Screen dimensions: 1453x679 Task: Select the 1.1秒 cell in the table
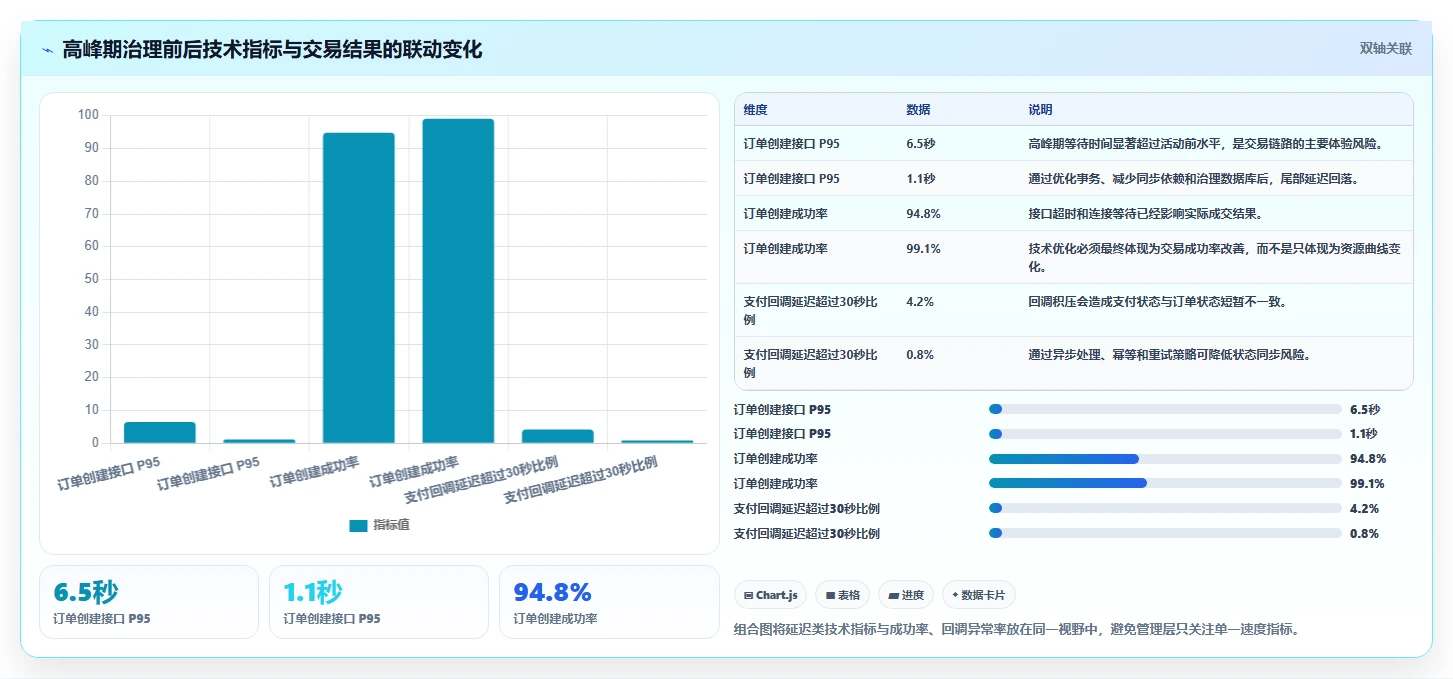coord(920,179)
